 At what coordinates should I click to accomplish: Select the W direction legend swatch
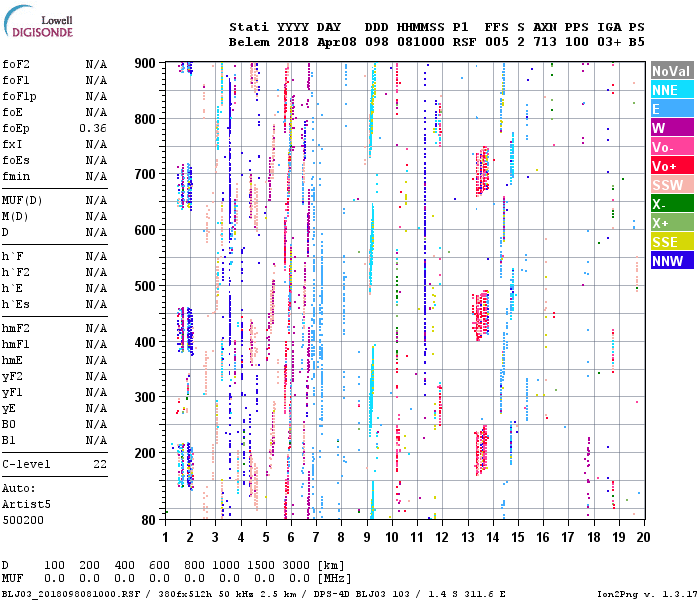click(672, 128)
